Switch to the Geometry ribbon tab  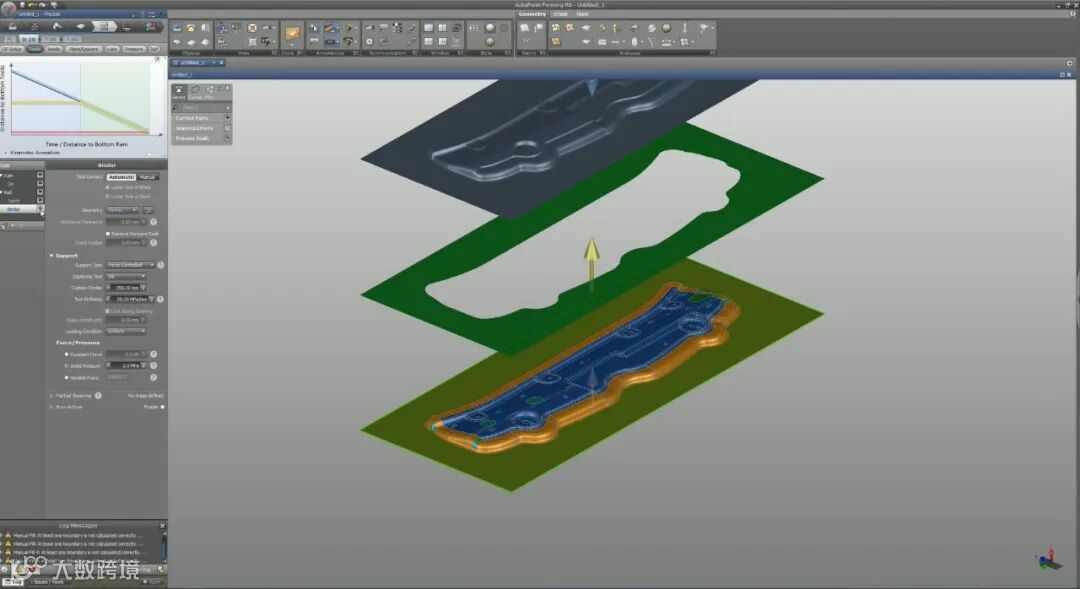[532, 14]
